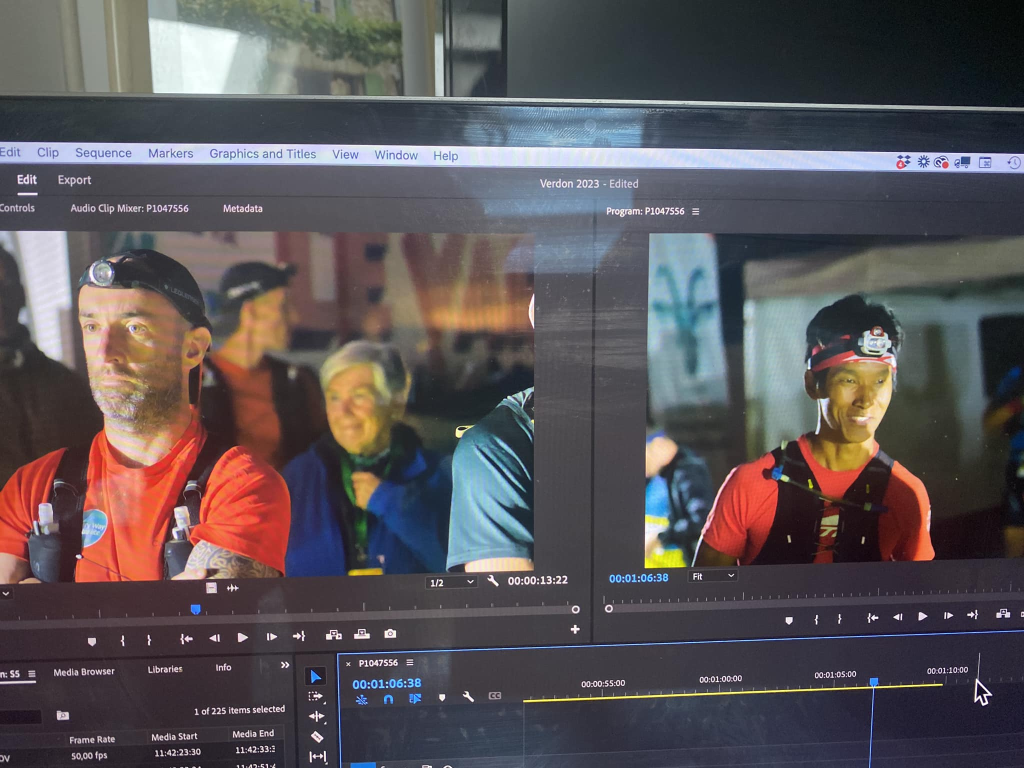Mark Out point in Program monitor

coord(840,618)
